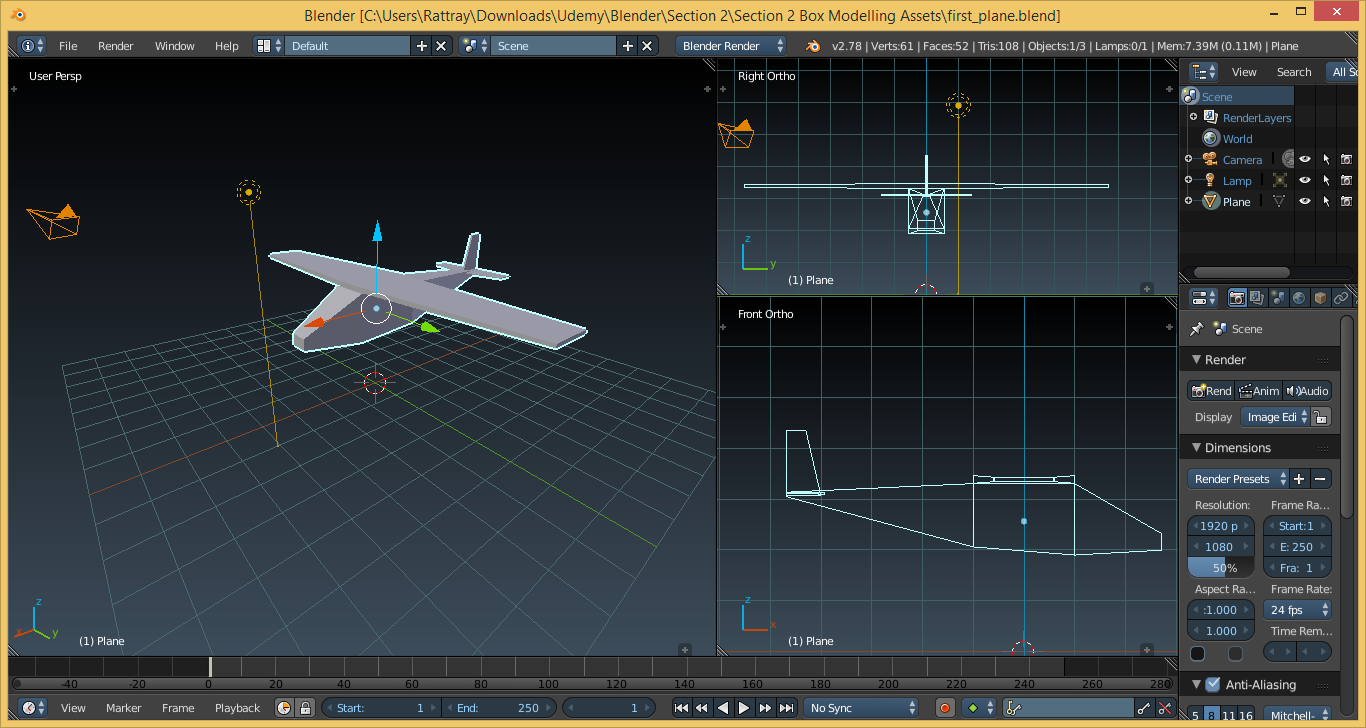Toggle selectability of the Lamp object
The image size is (1366, 728).
click(x=1326, y=180)
